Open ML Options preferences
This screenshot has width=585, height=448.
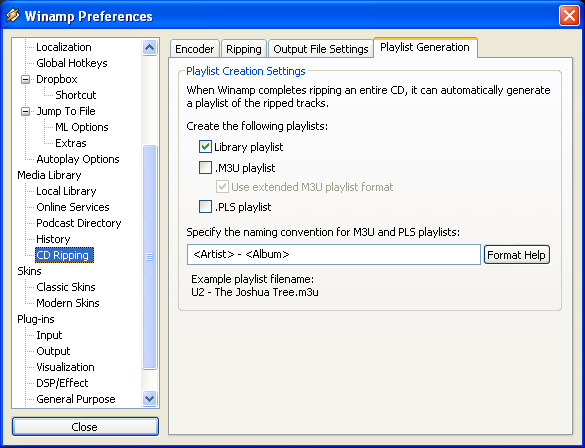point(82,127)
